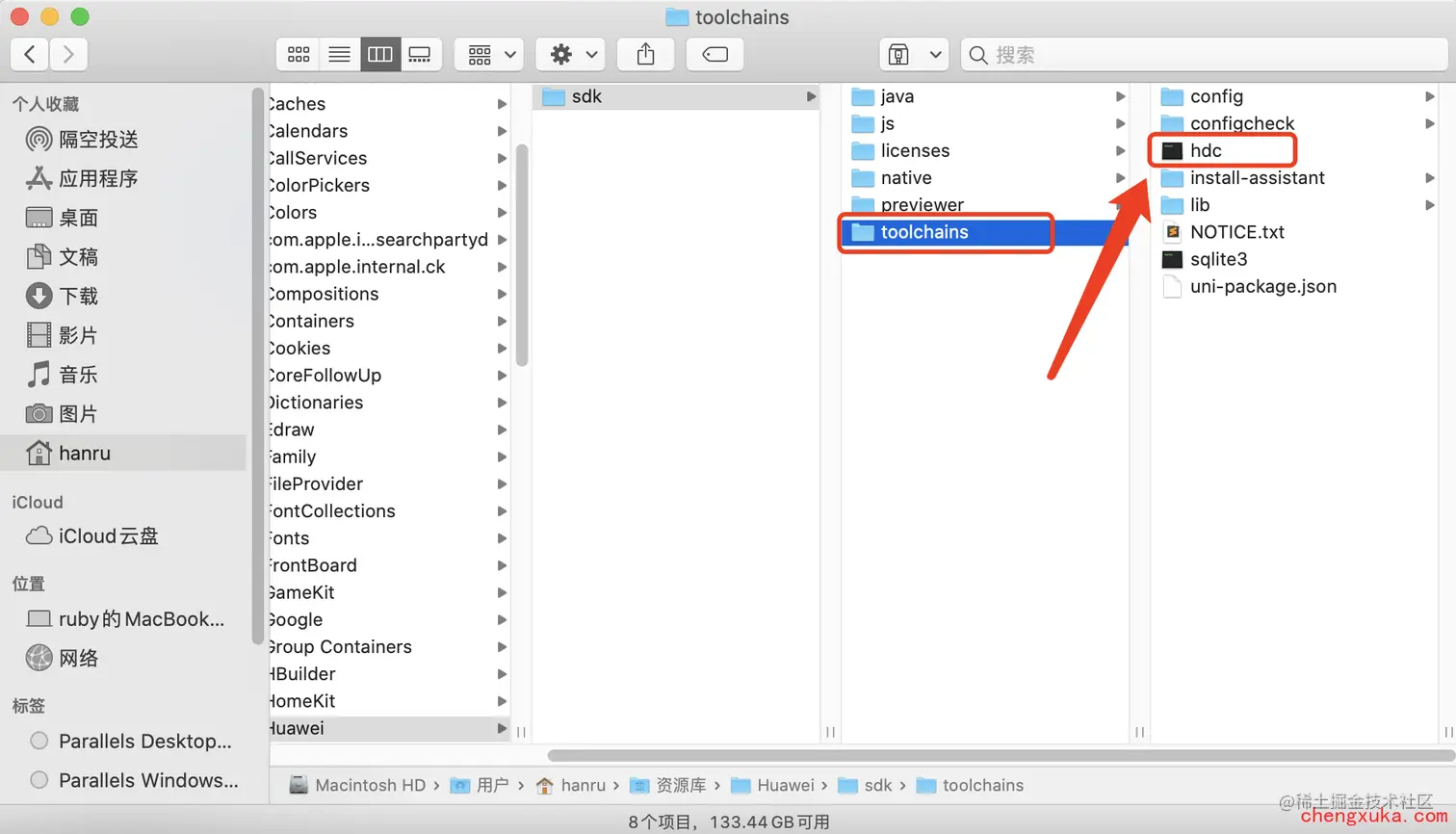Switch to gallery view mode
Image resolution: width=1456 pixels, height=834 pixels.
[420, 54]
